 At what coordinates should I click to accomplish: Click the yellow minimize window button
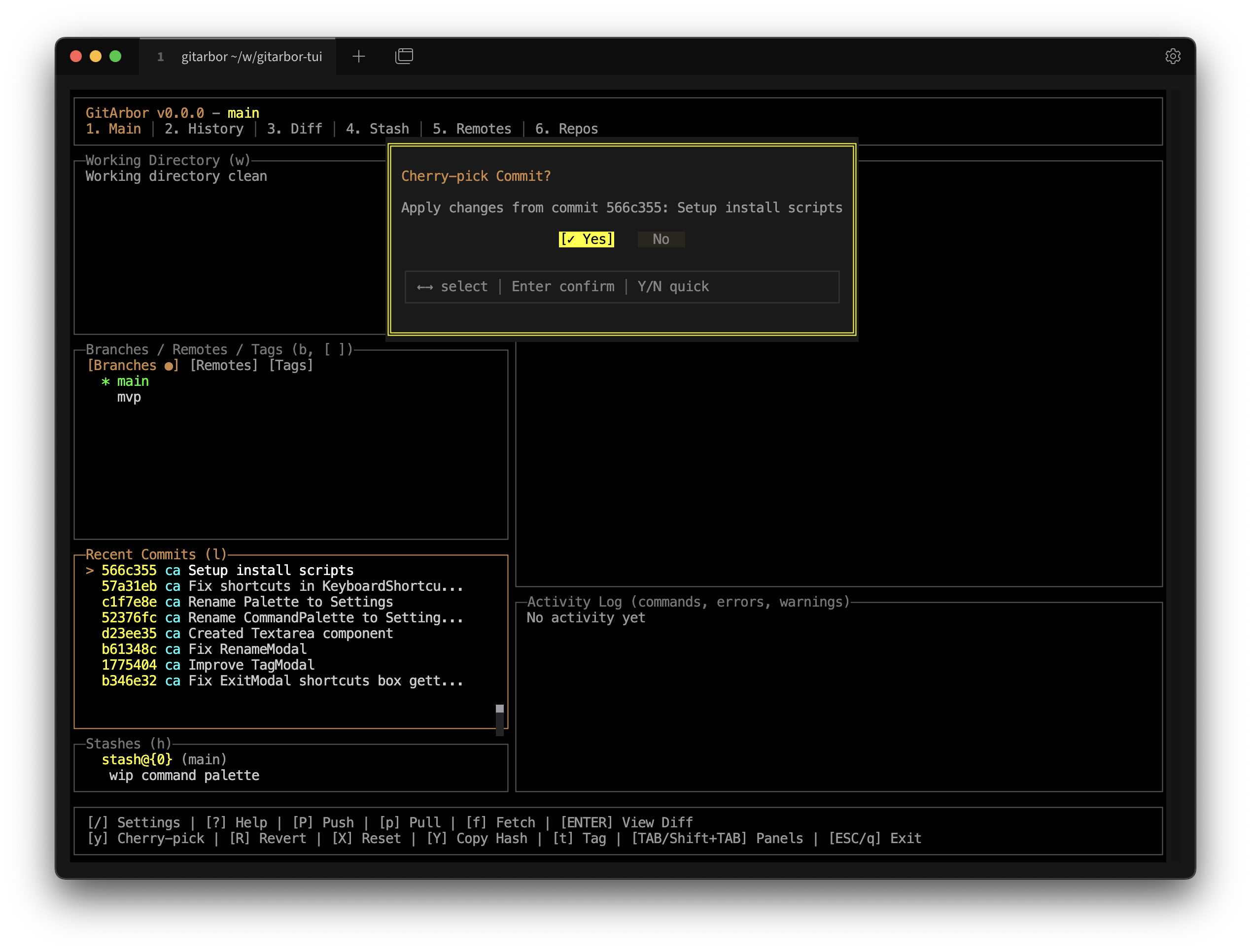click(95, 56)
